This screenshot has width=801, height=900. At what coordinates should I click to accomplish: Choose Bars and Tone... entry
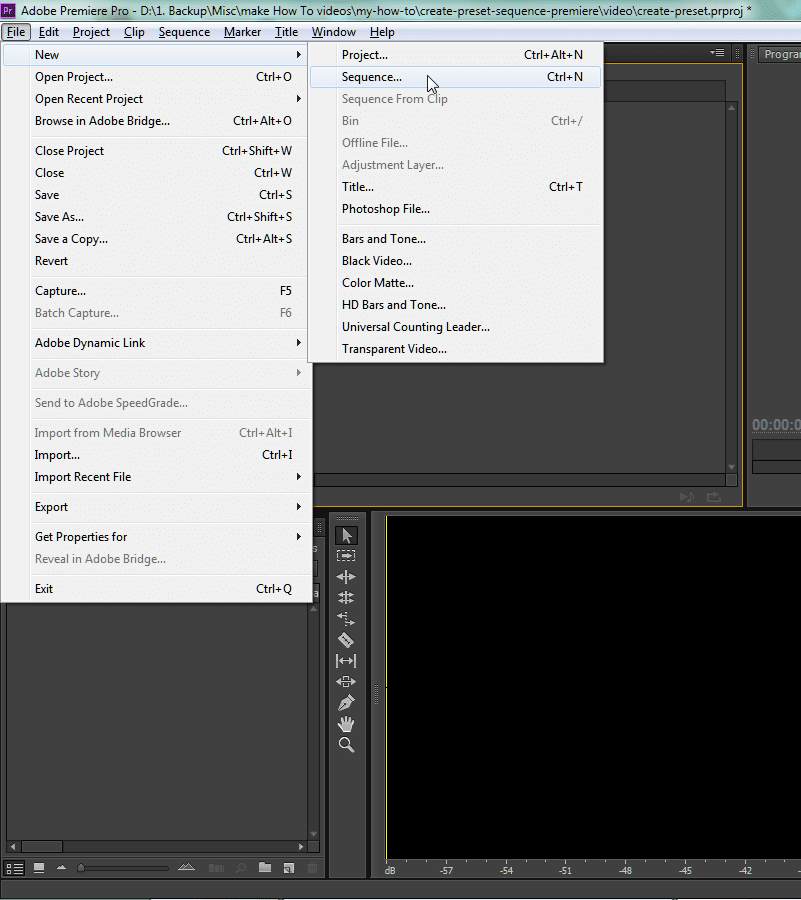coord(456,239)
